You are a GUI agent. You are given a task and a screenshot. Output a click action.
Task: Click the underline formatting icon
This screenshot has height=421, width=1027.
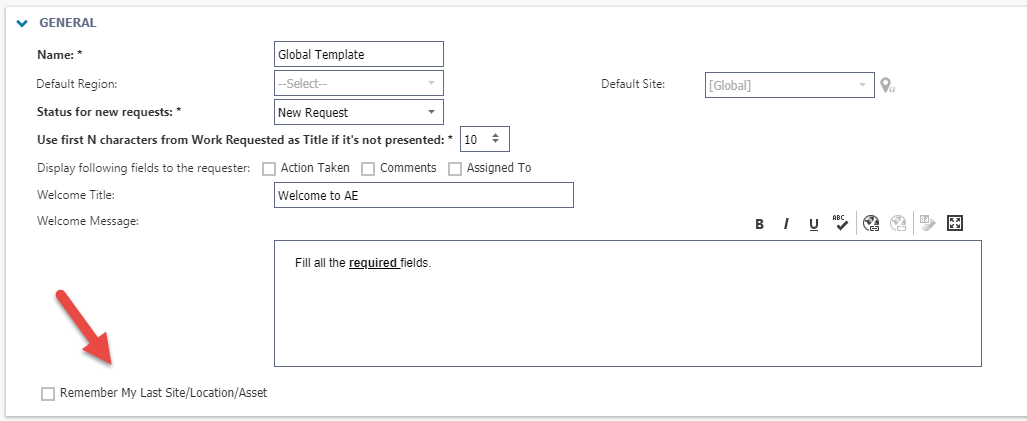[x=813, y=224]
